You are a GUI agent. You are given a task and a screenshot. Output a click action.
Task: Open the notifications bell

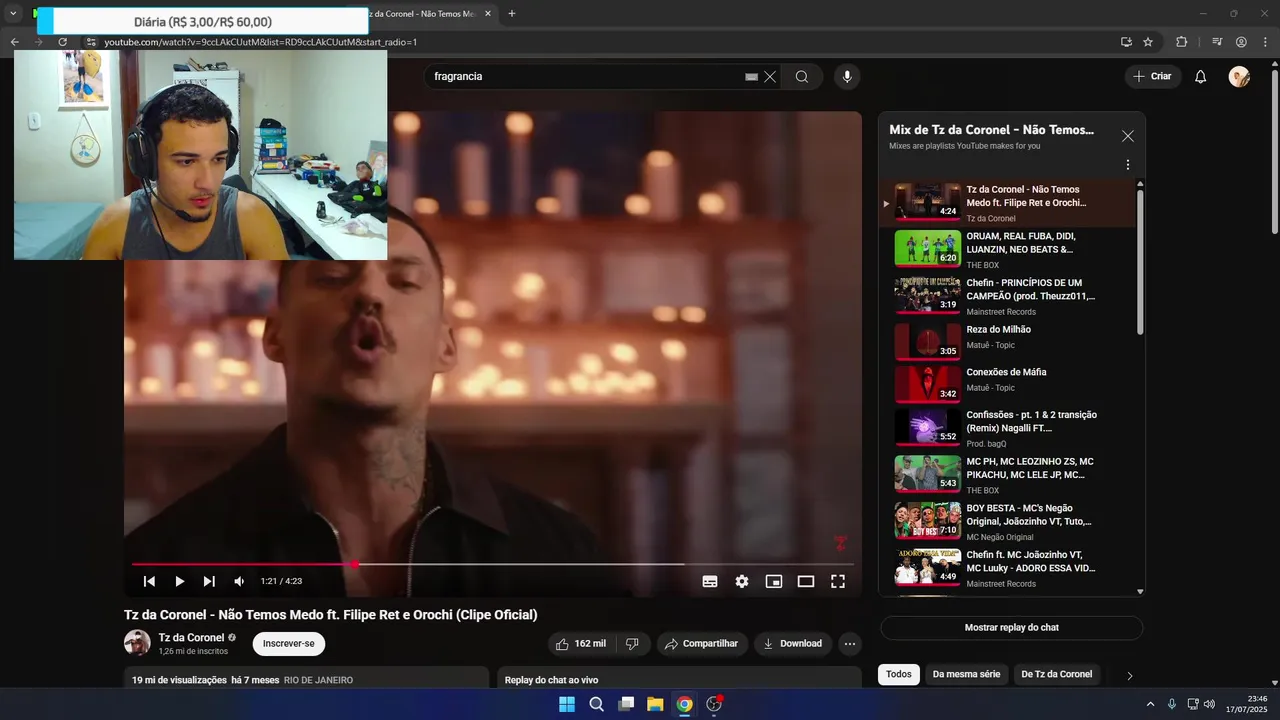1201,77
